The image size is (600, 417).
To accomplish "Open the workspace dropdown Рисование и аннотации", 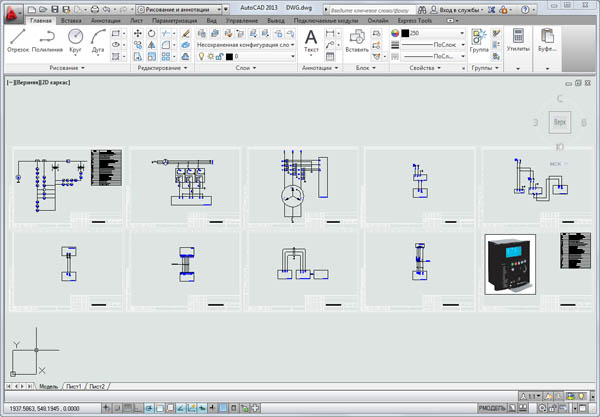I will pyautogui.click(x=179, y=9).
